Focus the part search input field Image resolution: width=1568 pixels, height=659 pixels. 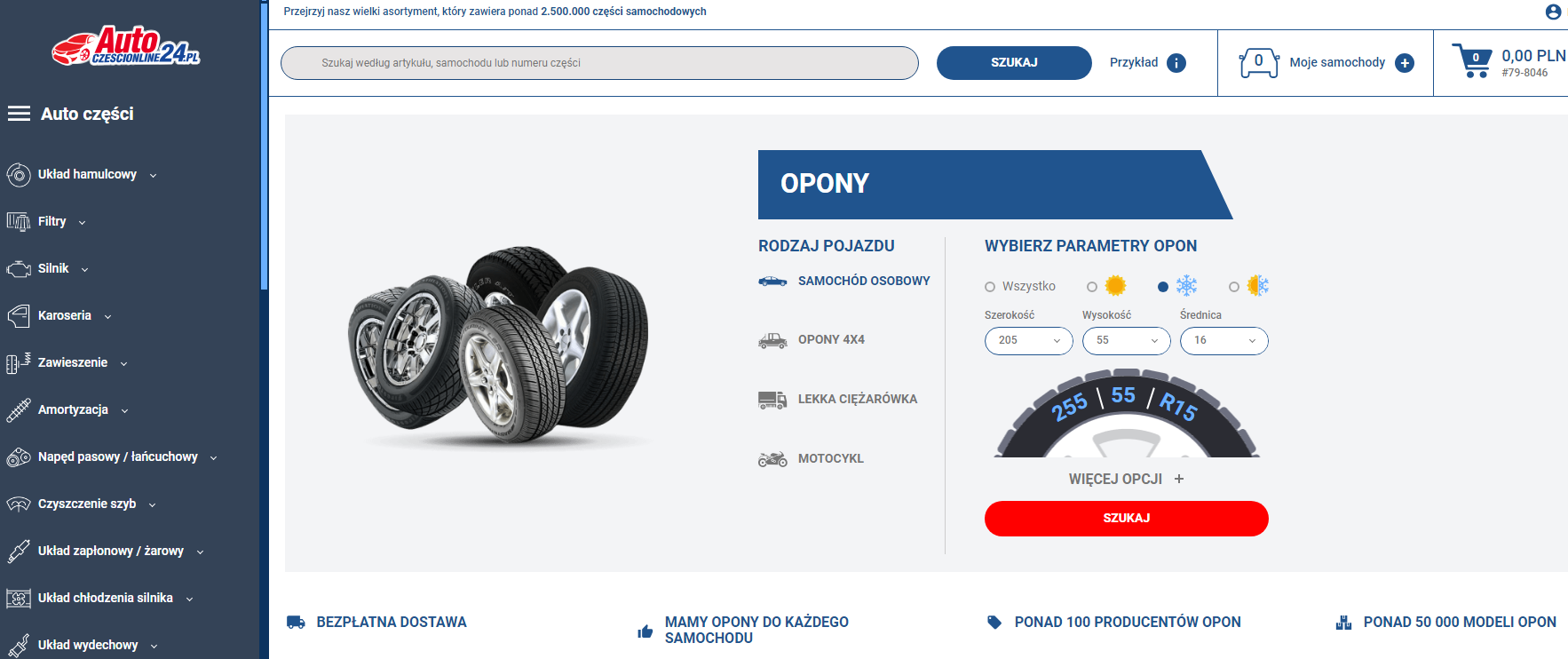(599, 63)
